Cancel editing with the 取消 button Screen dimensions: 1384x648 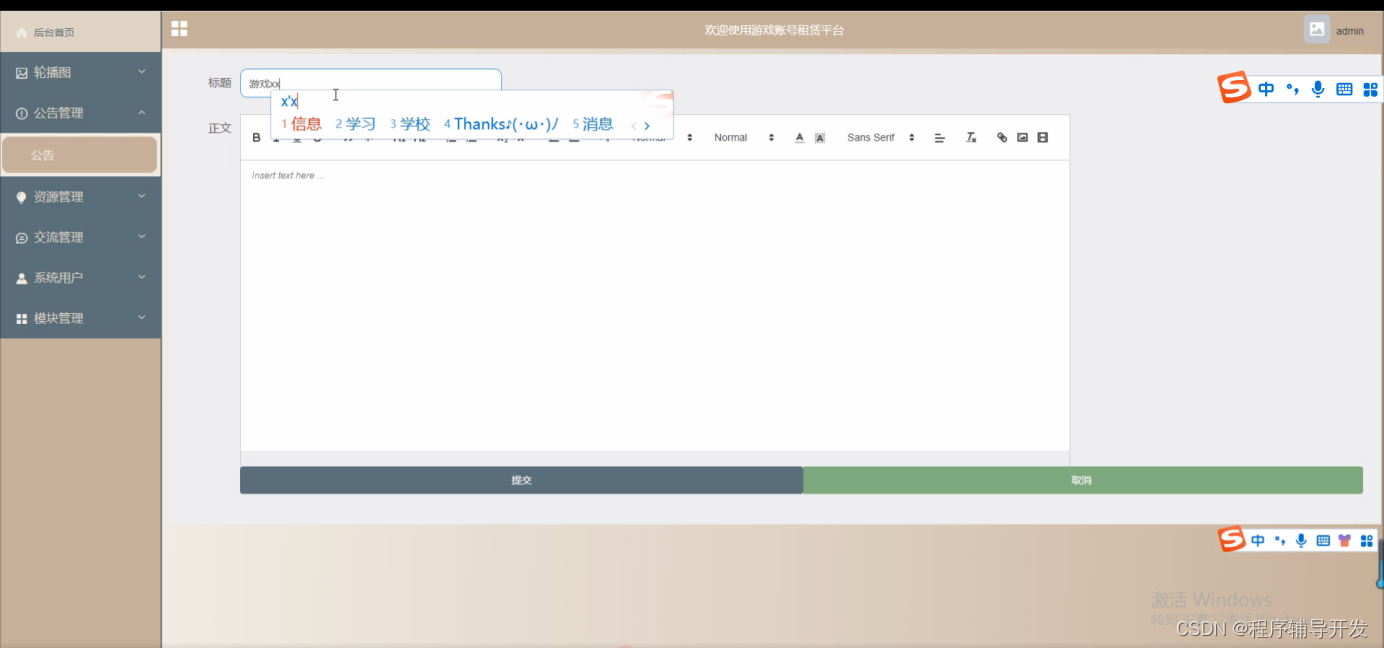[1082, 480]
